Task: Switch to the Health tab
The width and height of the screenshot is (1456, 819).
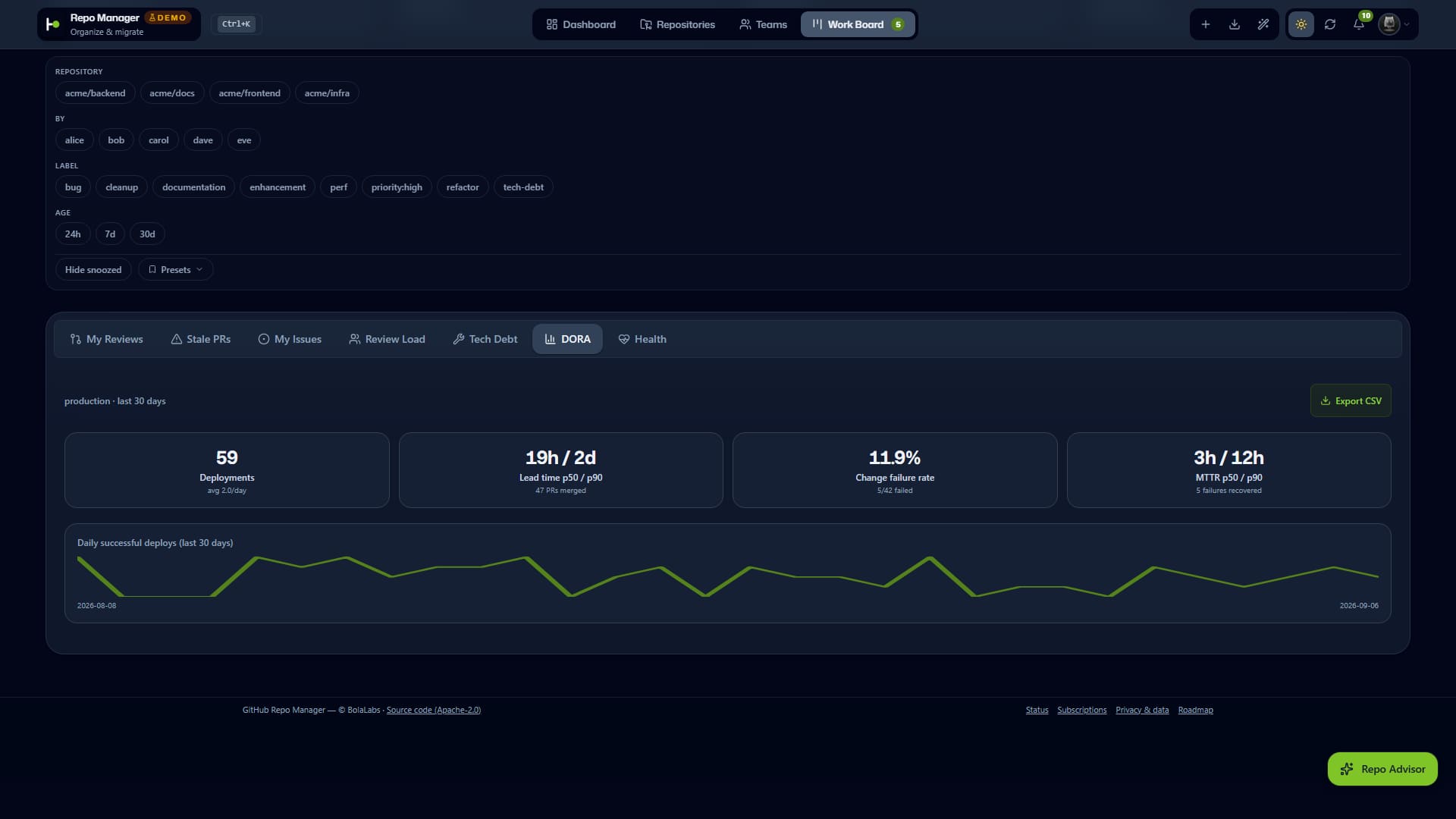Action: tap(642, 339)
